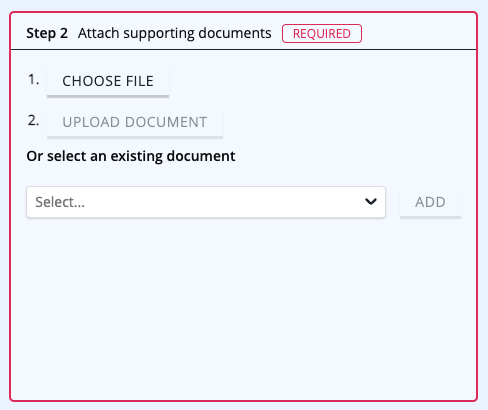Image resolution: width=488 pixels, height=410 pixels.
Task: Click the Or select an existing document heading
Action: click(131, 156)
